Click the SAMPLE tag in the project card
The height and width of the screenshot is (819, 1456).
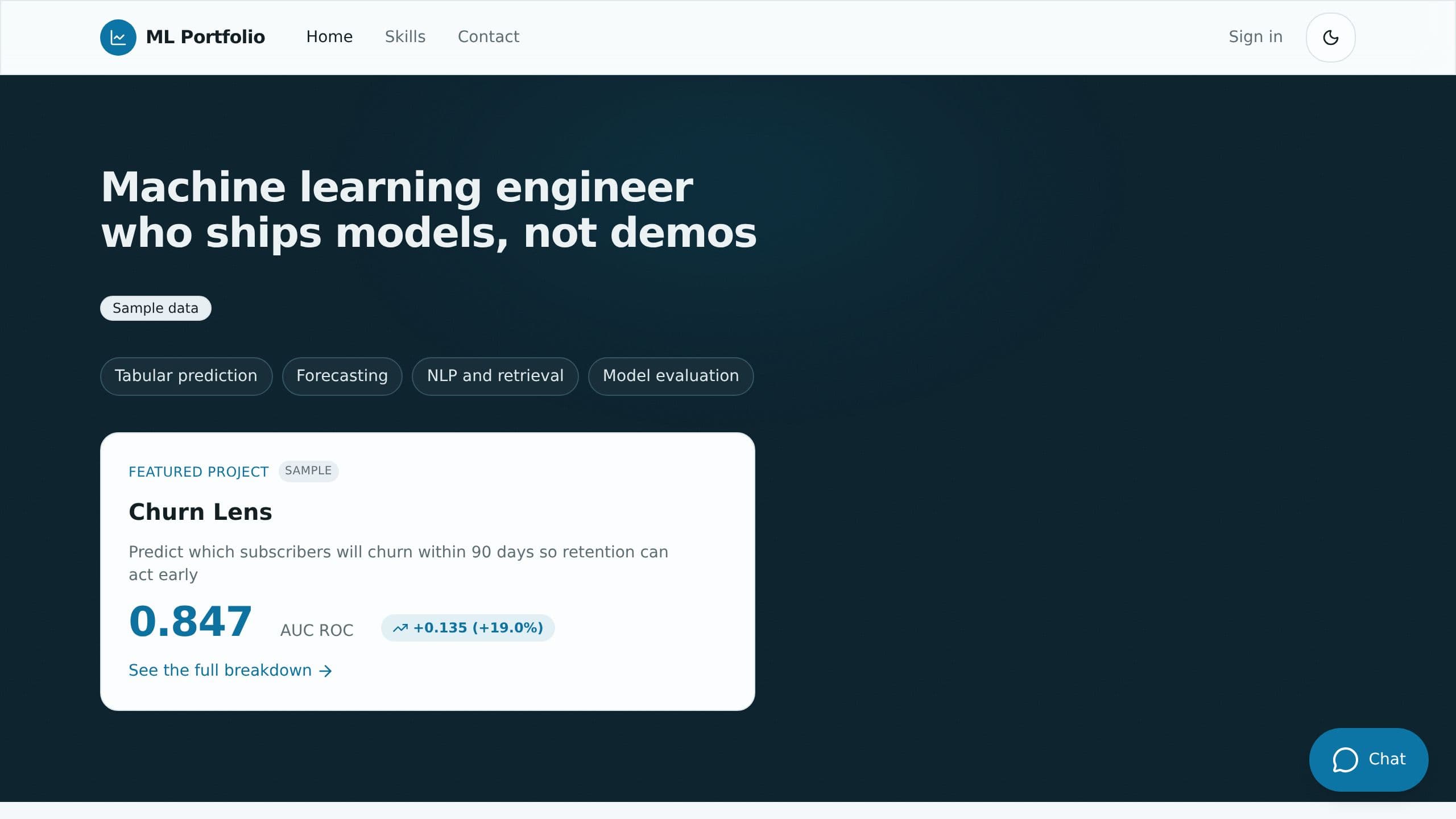[x=308, y=471]
